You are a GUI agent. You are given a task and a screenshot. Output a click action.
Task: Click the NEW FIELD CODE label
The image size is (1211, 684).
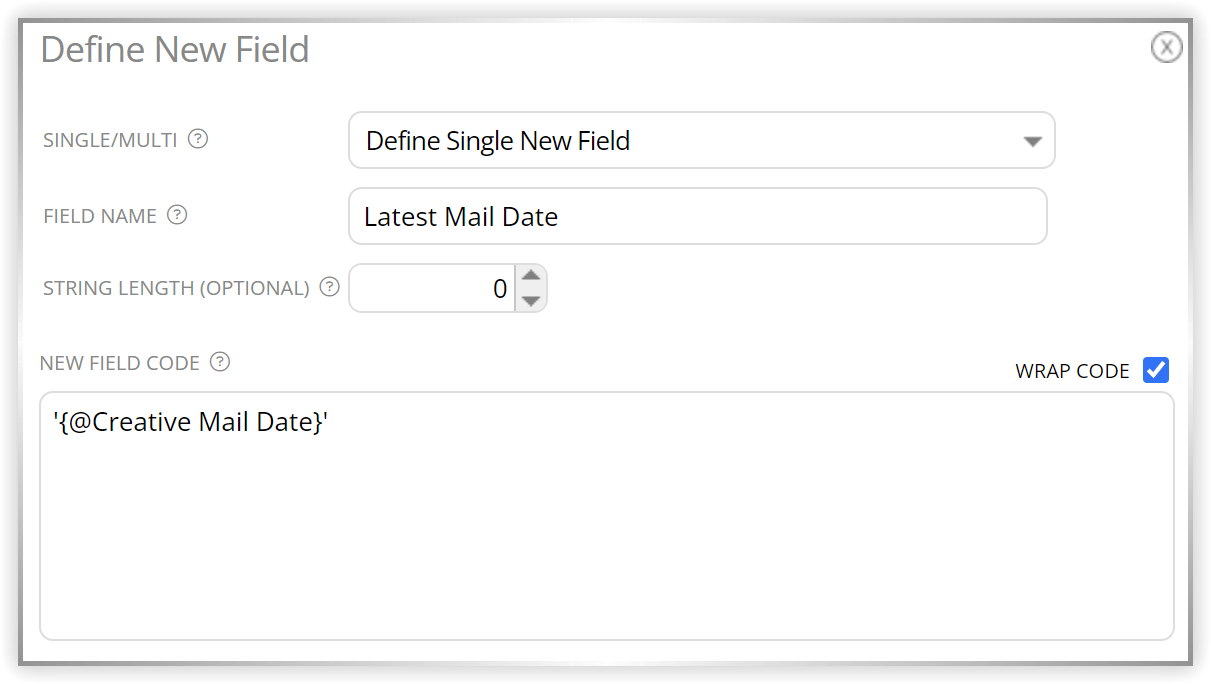tap(120, 363)
